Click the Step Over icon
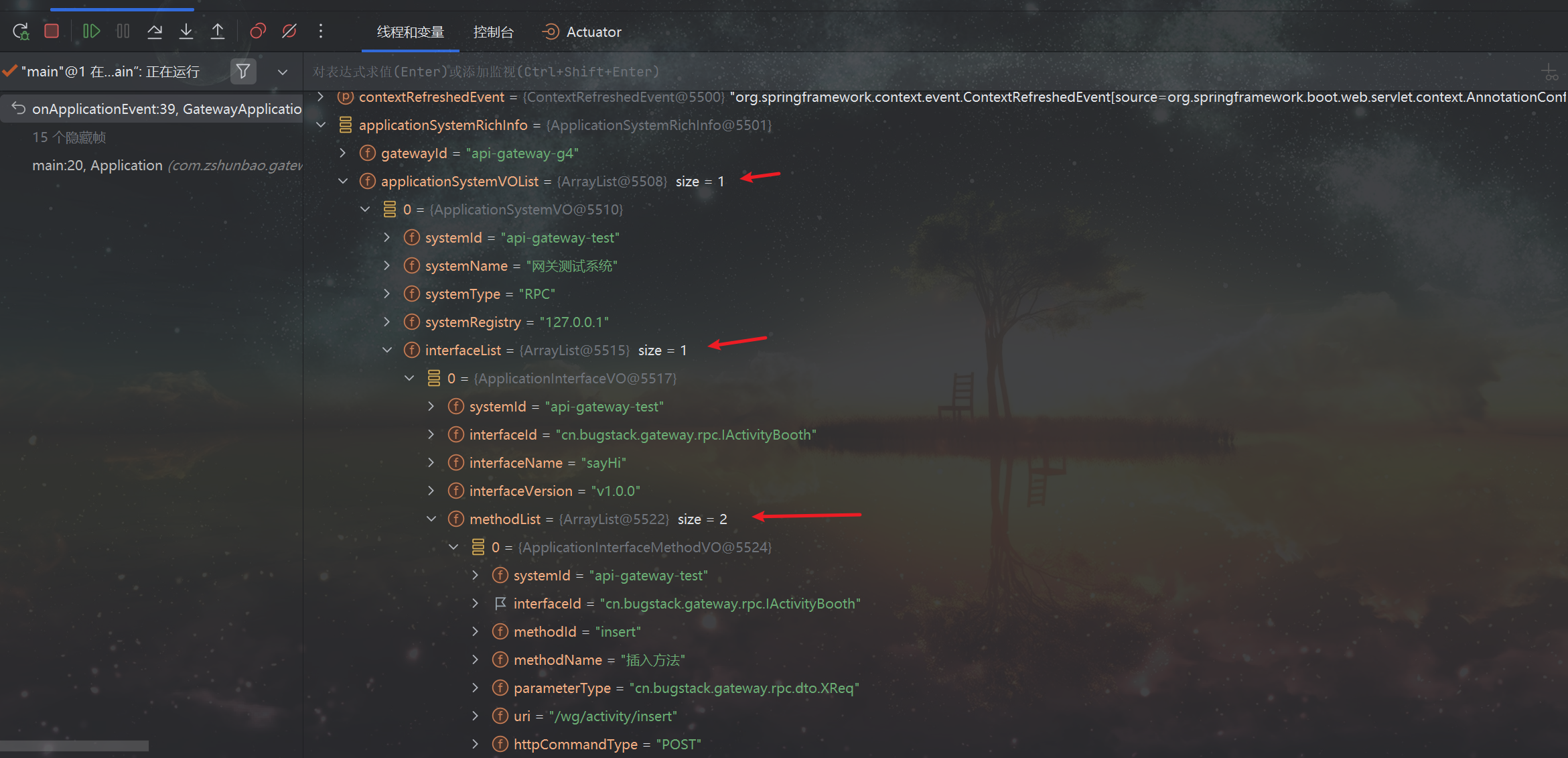 point(155,31)
